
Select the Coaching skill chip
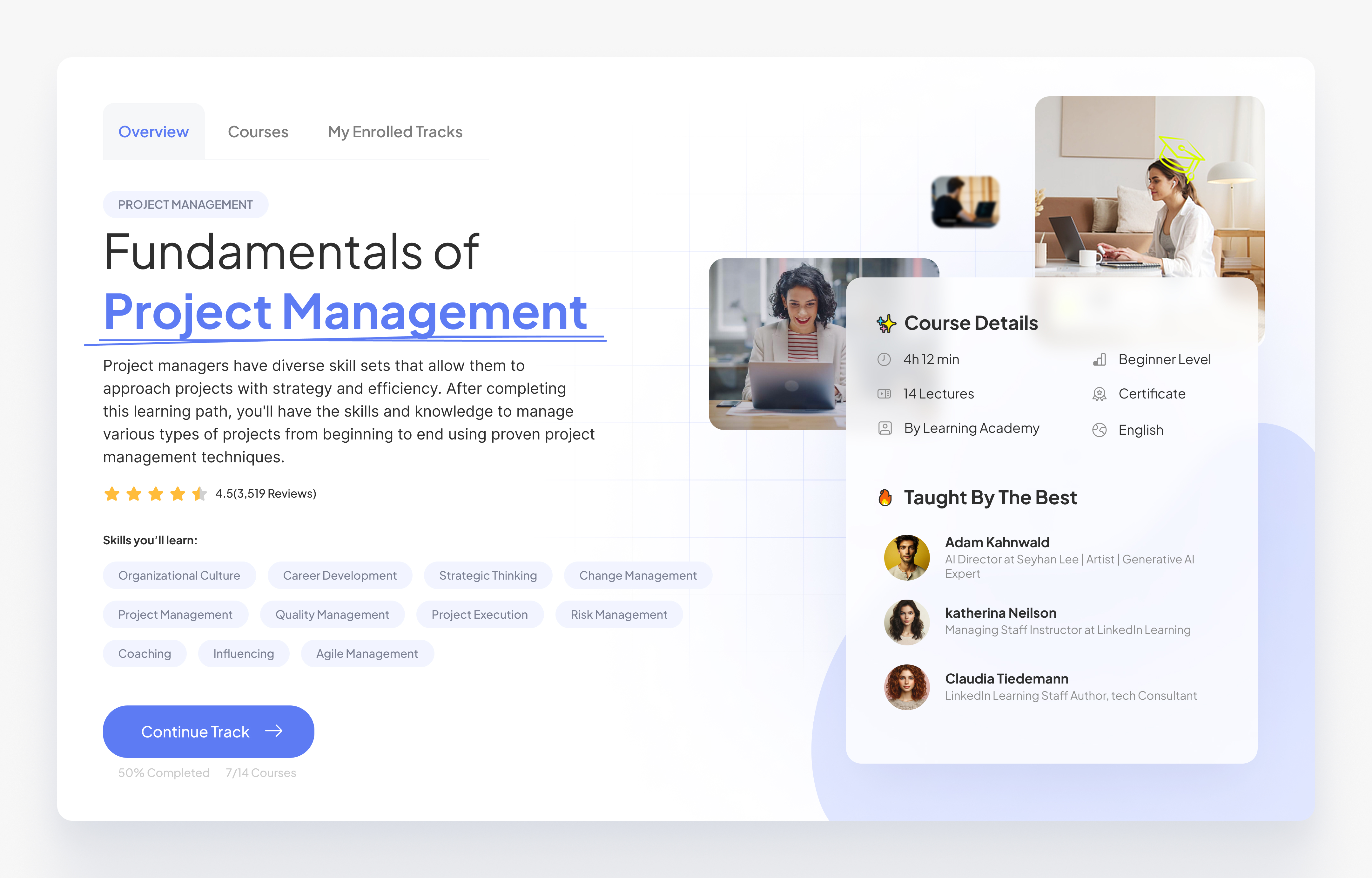[145, 653]
